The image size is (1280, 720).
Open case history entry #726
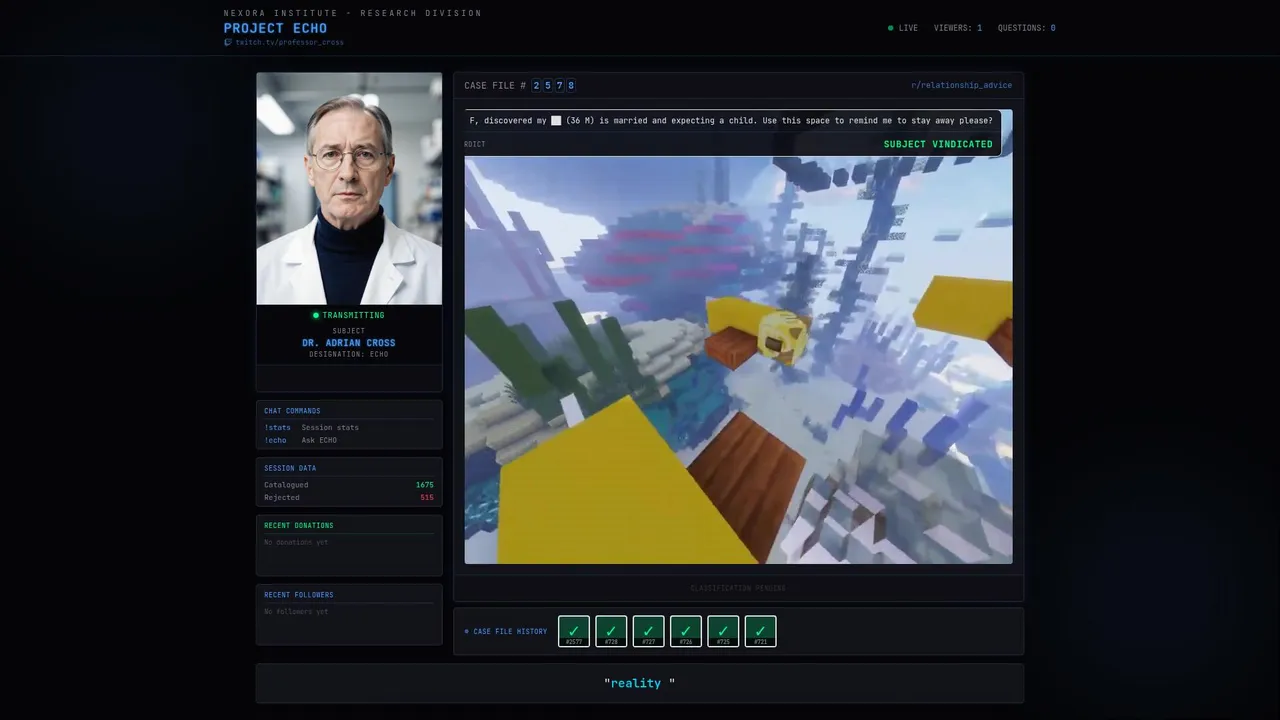coord(686,631)
